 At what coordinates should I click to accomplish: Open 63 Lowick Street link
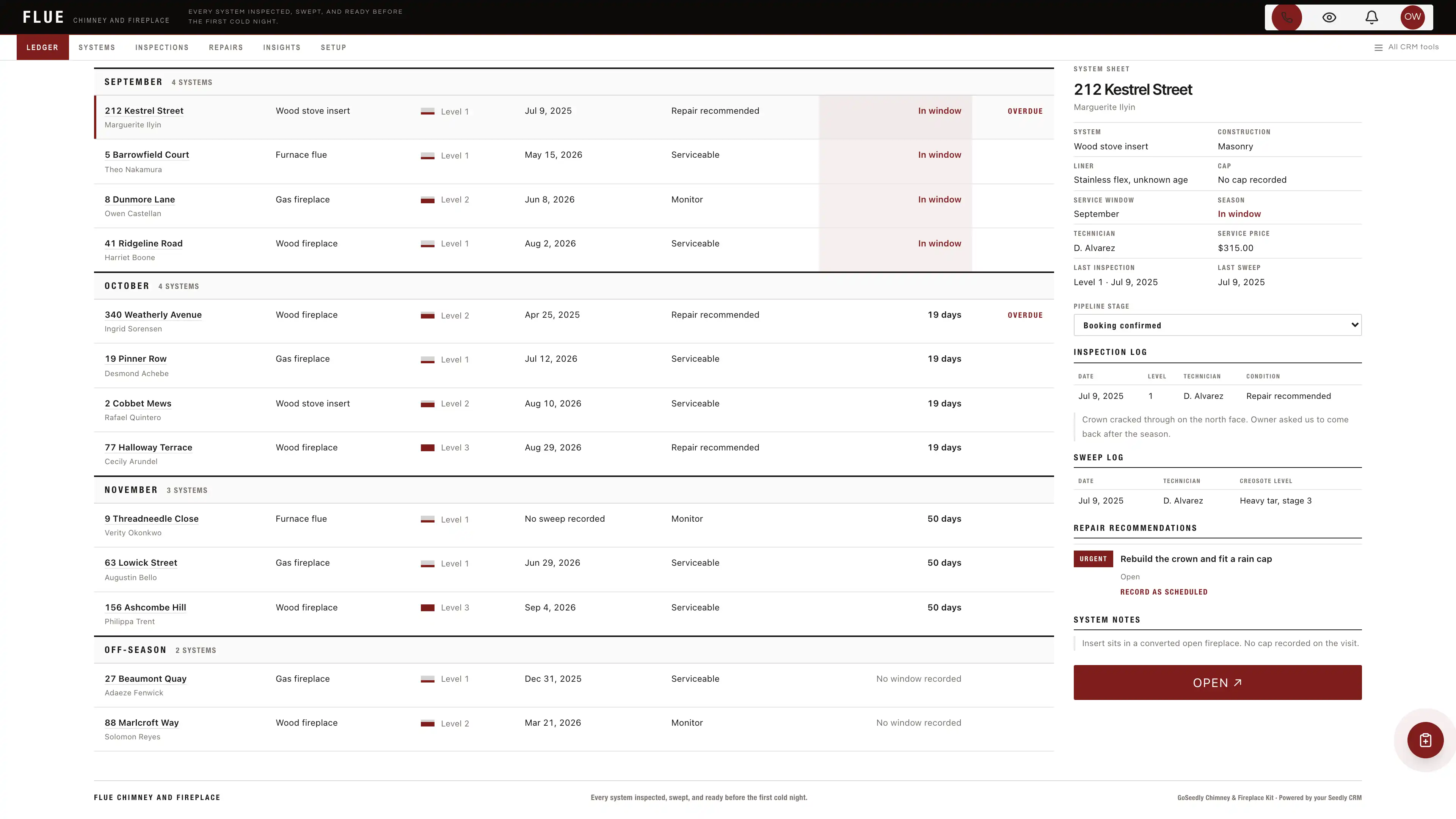pos(141,563)
